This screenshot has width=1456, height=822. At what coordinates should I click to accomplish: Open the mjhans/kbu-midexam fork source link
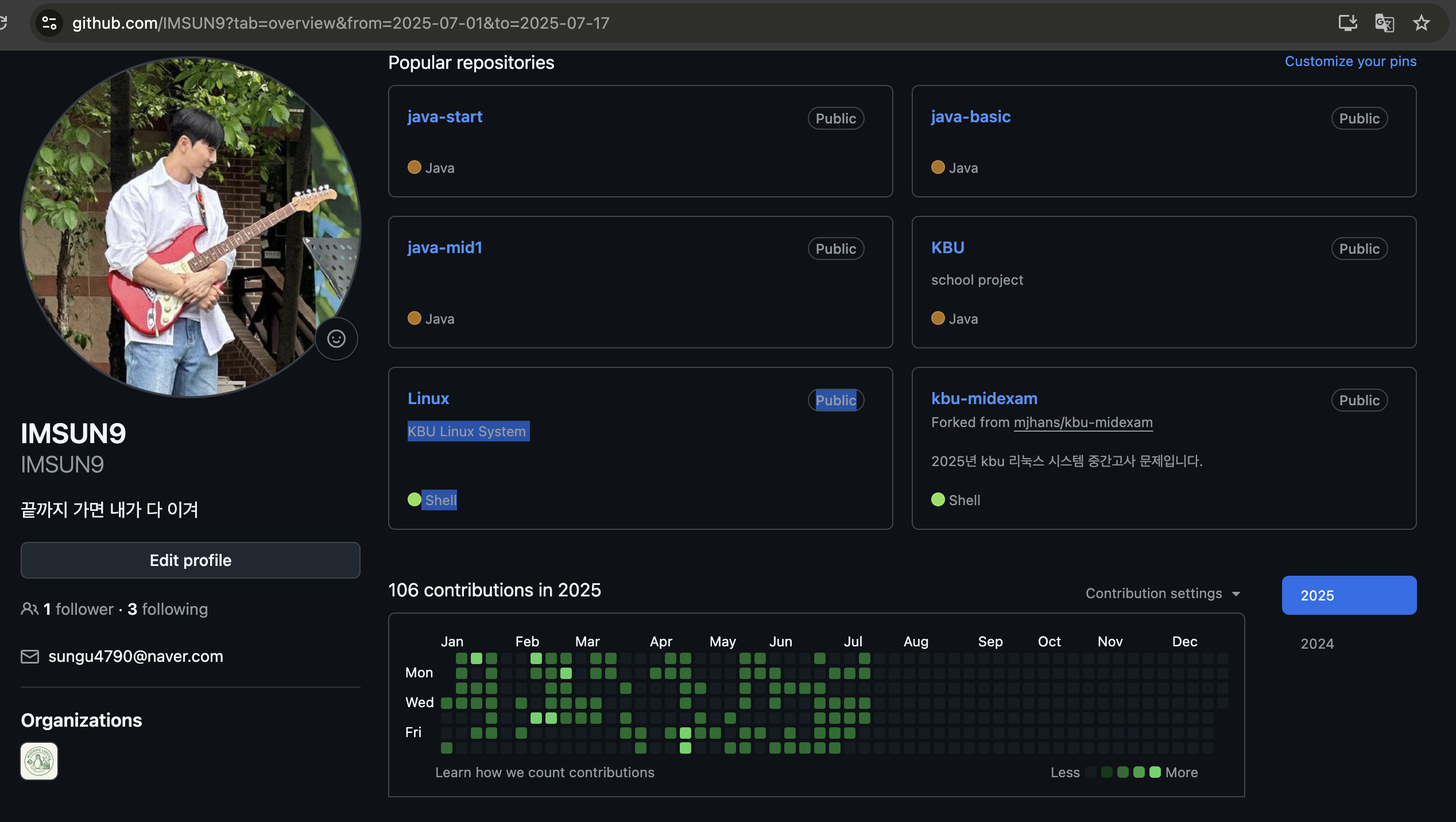1083,422
